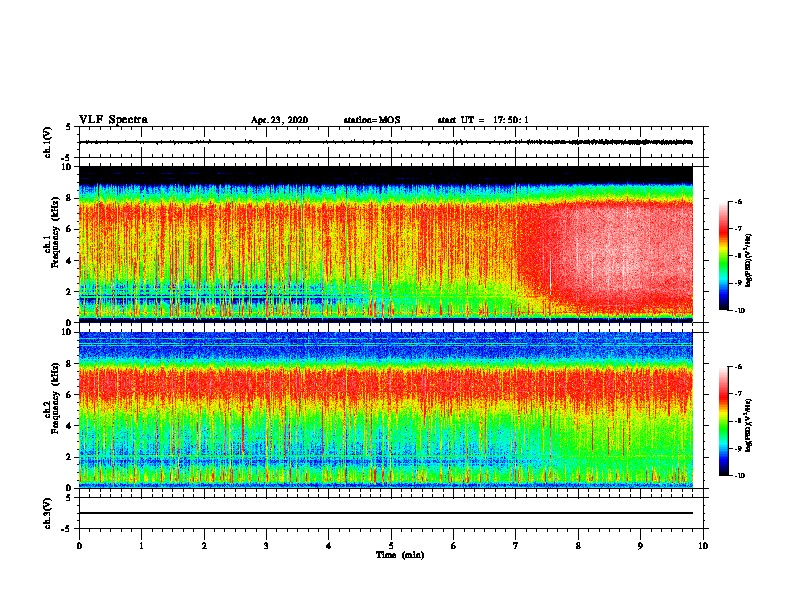Click time-axis tick label '2'
This screenshot has height=612, width=792.
pyautogui.click(x=204, y=546)
